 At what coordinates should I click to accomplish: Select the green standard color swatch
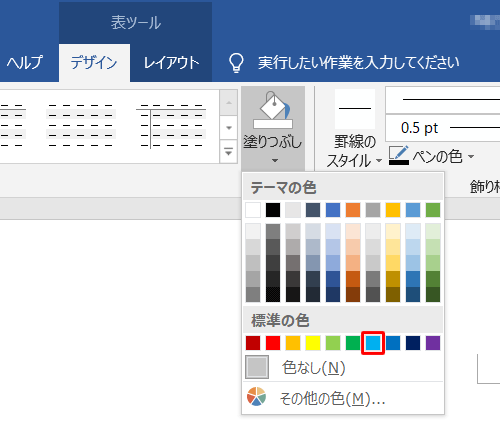coord(353,343)
